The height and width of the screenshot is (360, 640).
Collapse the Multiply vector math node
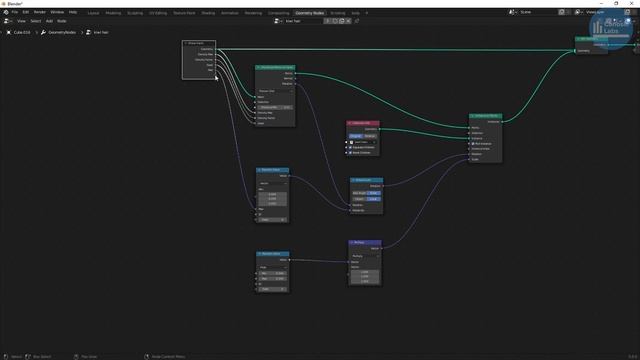[x=352, y=242]
